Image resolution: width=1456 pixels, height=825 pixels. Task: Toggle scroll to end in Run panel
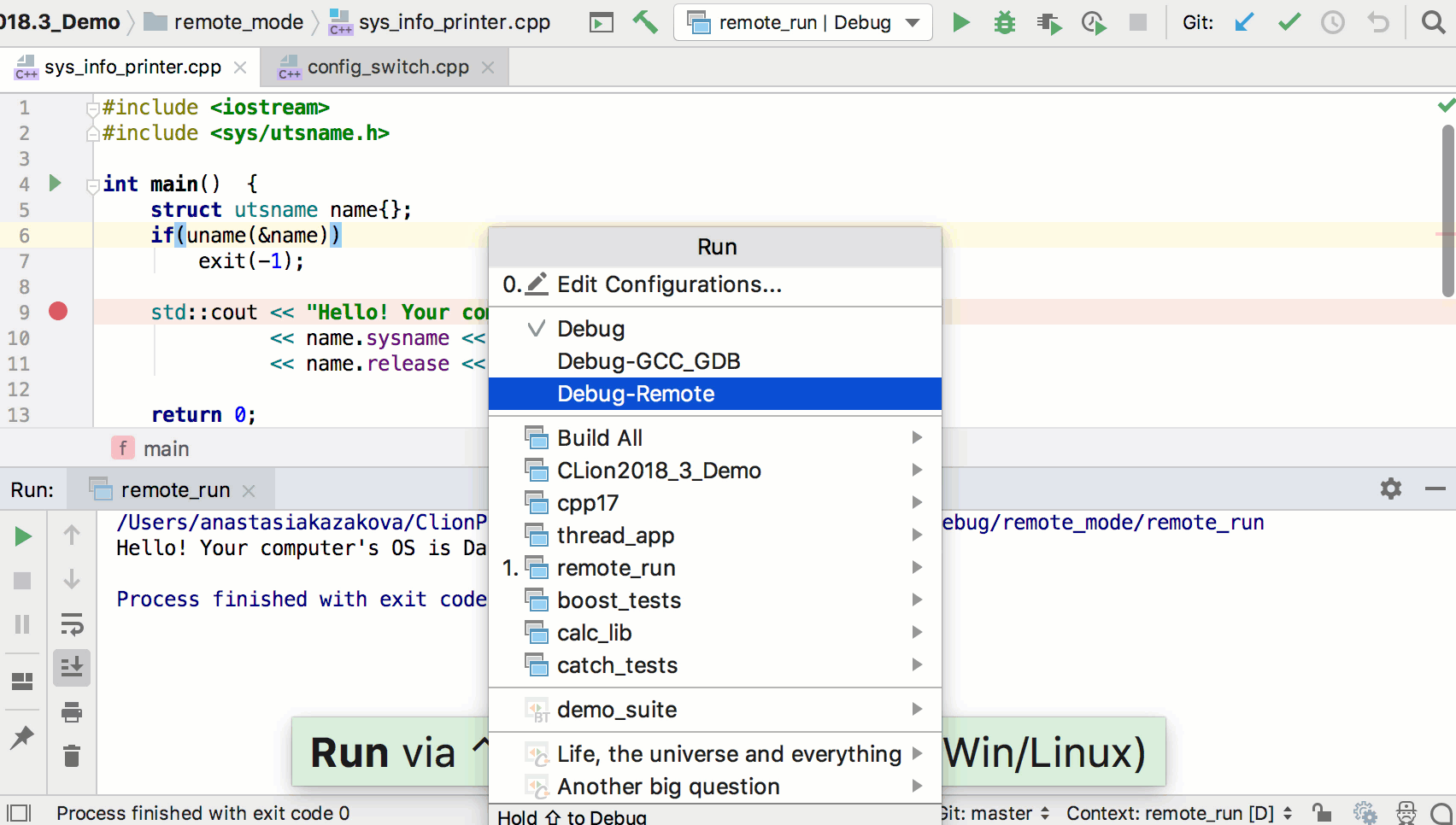[72, 667]
